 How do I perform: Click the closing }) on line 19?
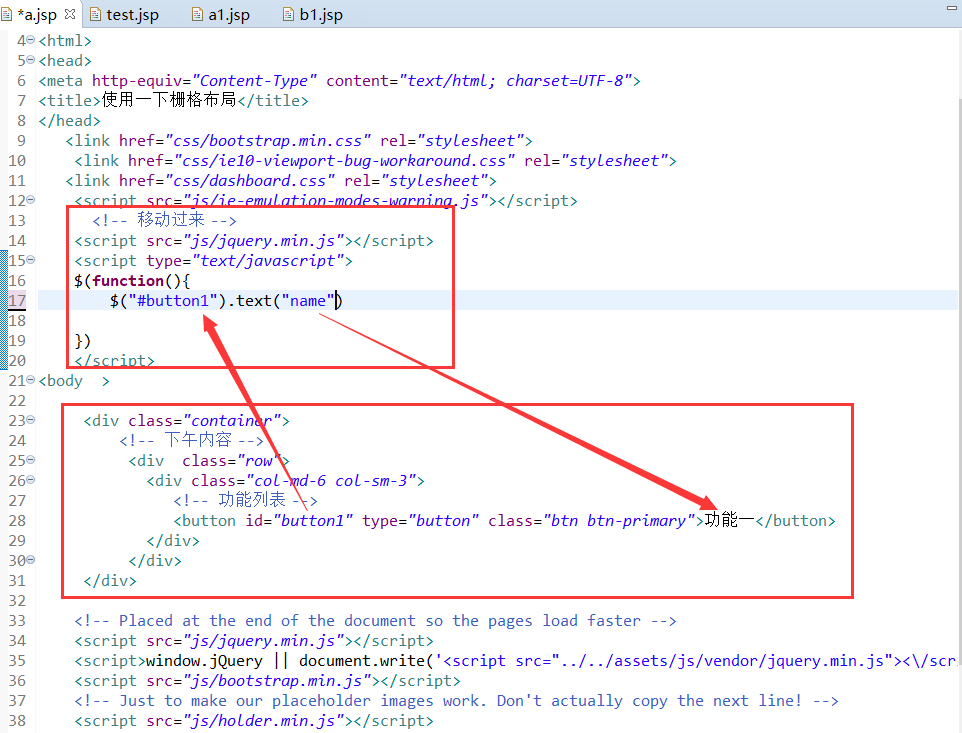click(83, 340)
